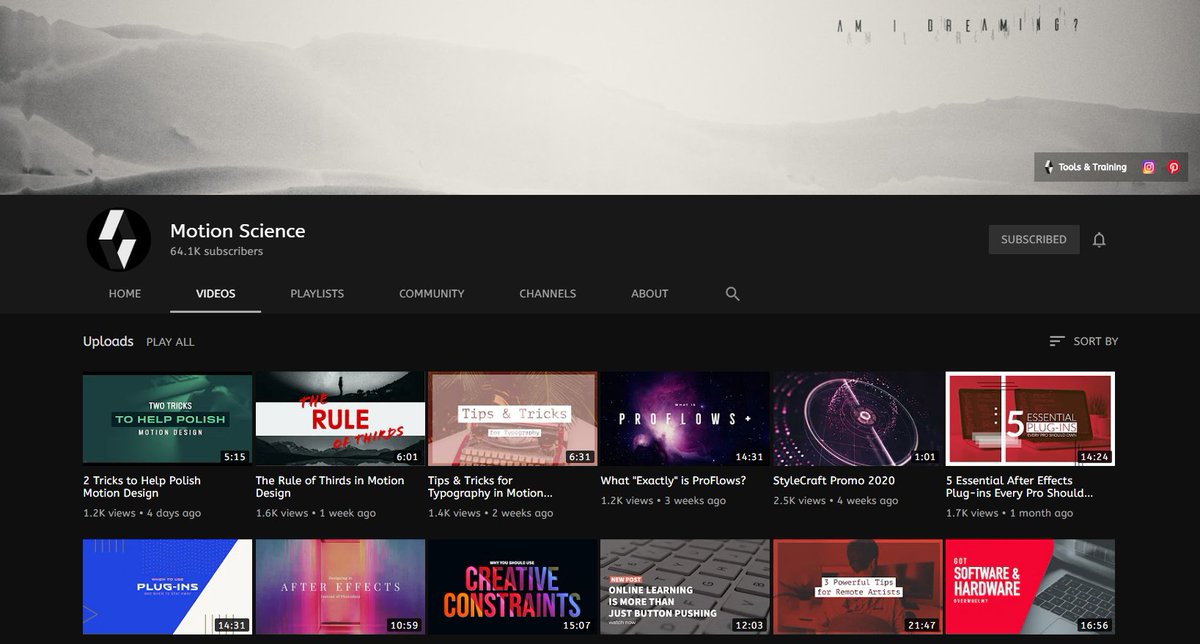The image size is (1200, 644).
Task: Switch to the ABOUT tab
Action: [x=650, y=294]
